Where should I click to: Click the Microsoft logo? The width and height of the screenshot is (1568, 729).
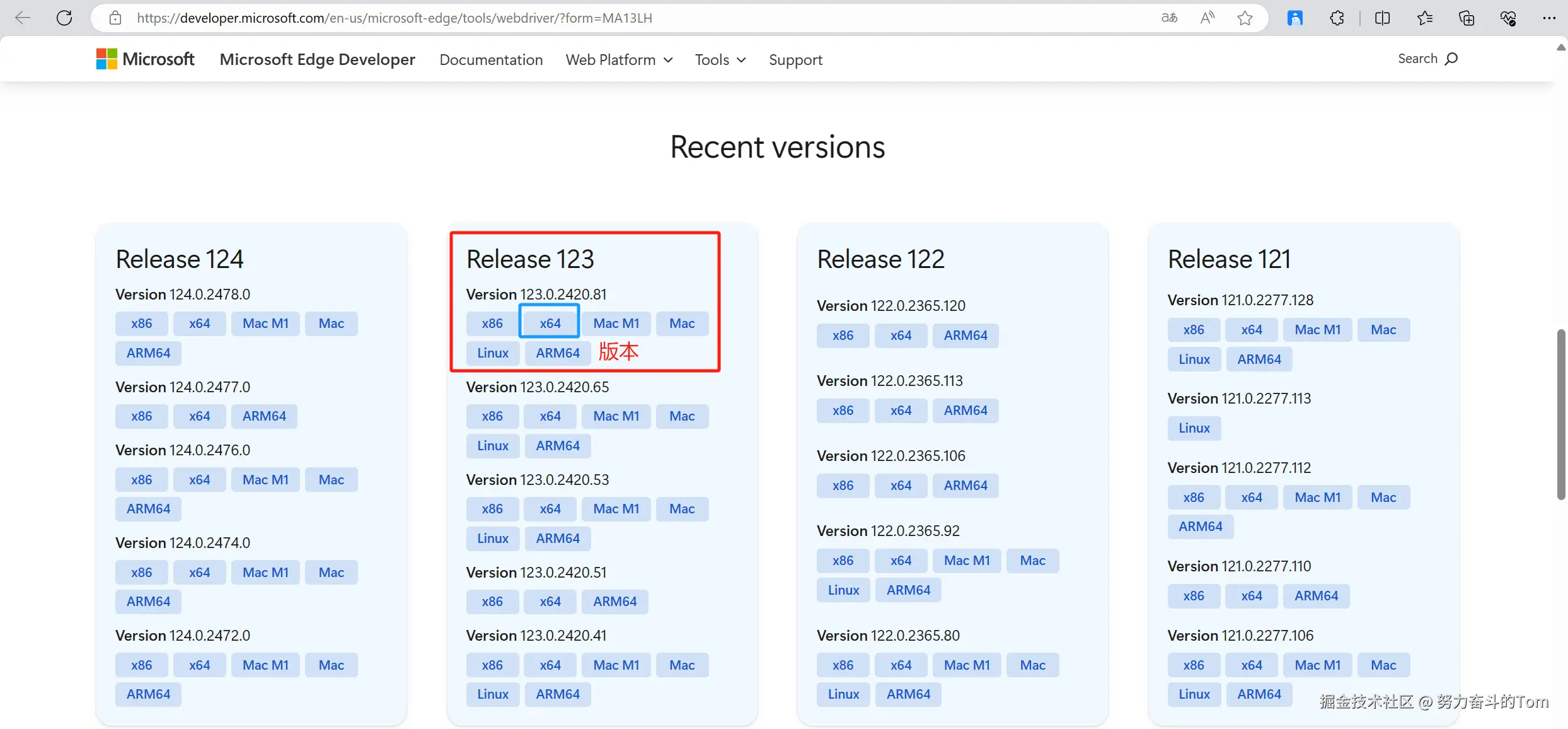pos(145,59)
